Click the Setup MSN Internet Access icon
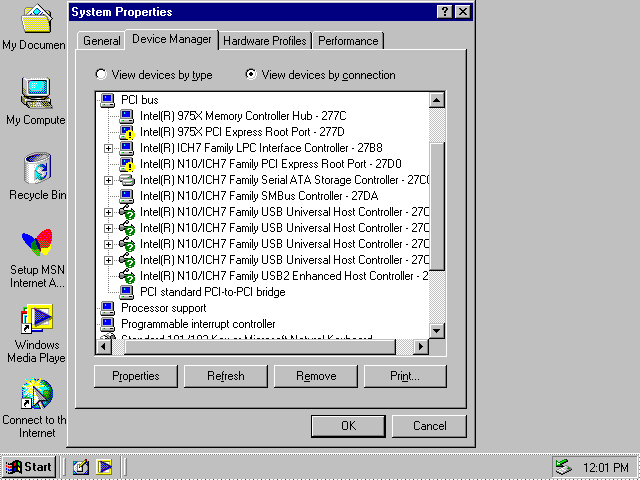This screenshot has width=640, height=480. tap(37, 244)
